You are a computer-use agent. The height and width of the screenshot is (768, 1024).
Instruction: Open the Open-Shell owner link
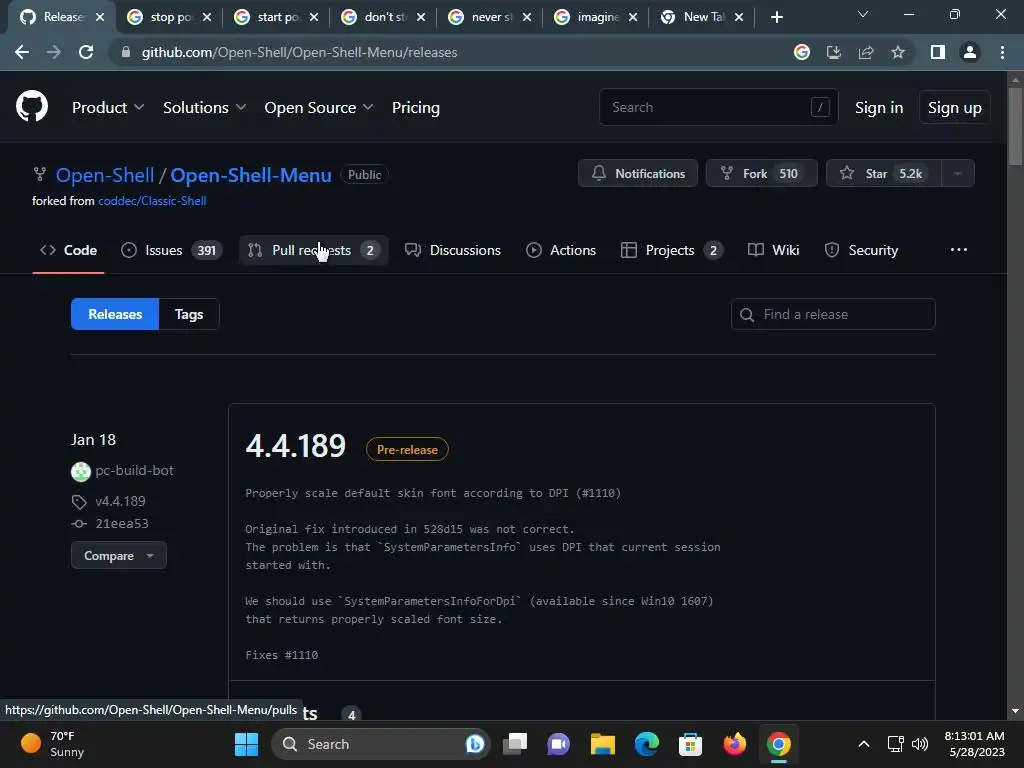click(105, 175)
